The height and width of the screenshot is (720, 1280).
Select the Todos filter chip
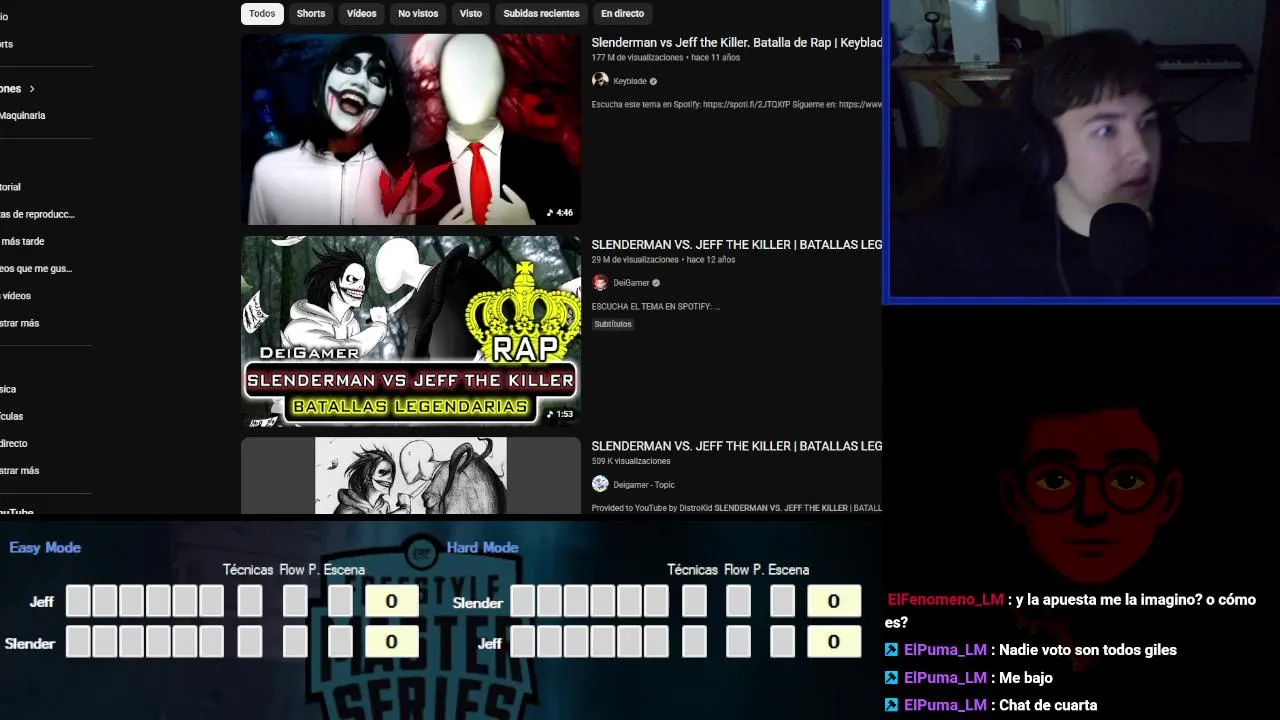(262, 13)
